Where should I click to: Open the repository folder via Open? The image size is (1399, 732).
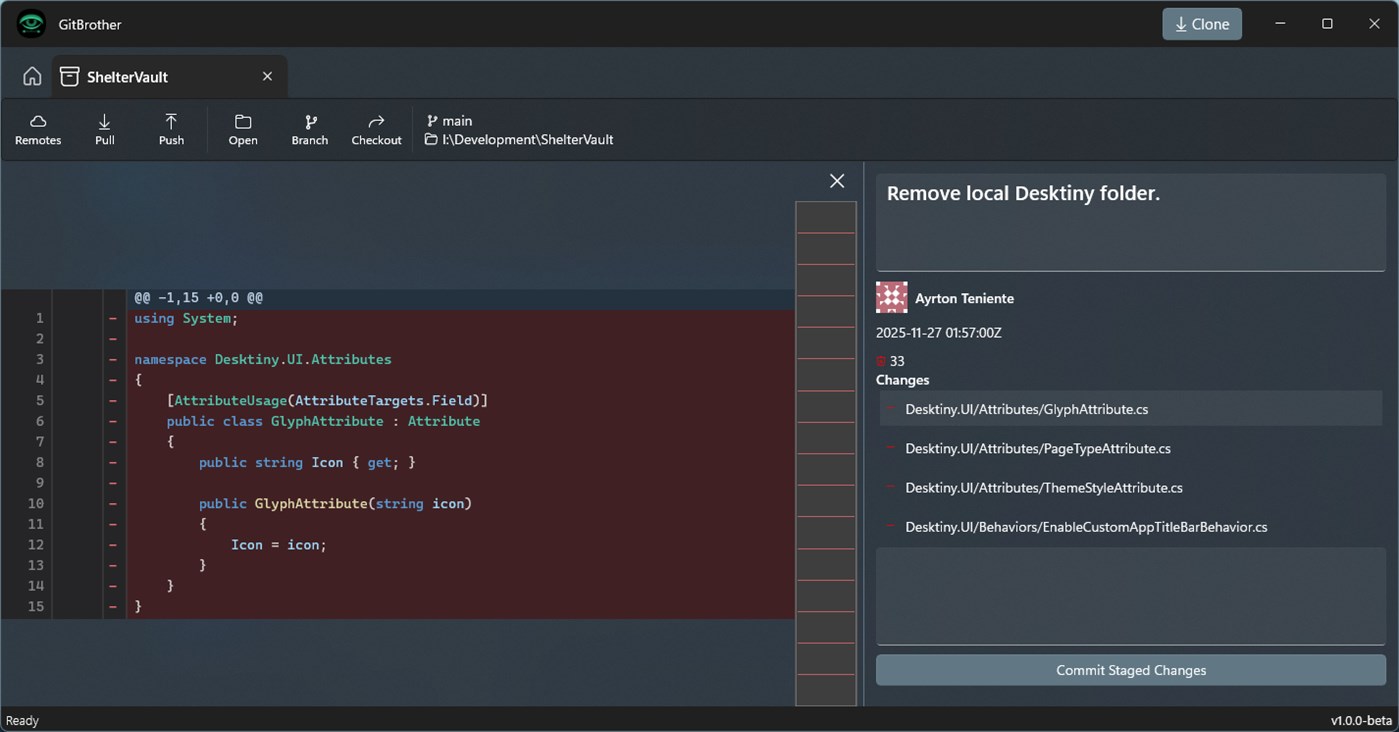[x=243, y=130]
